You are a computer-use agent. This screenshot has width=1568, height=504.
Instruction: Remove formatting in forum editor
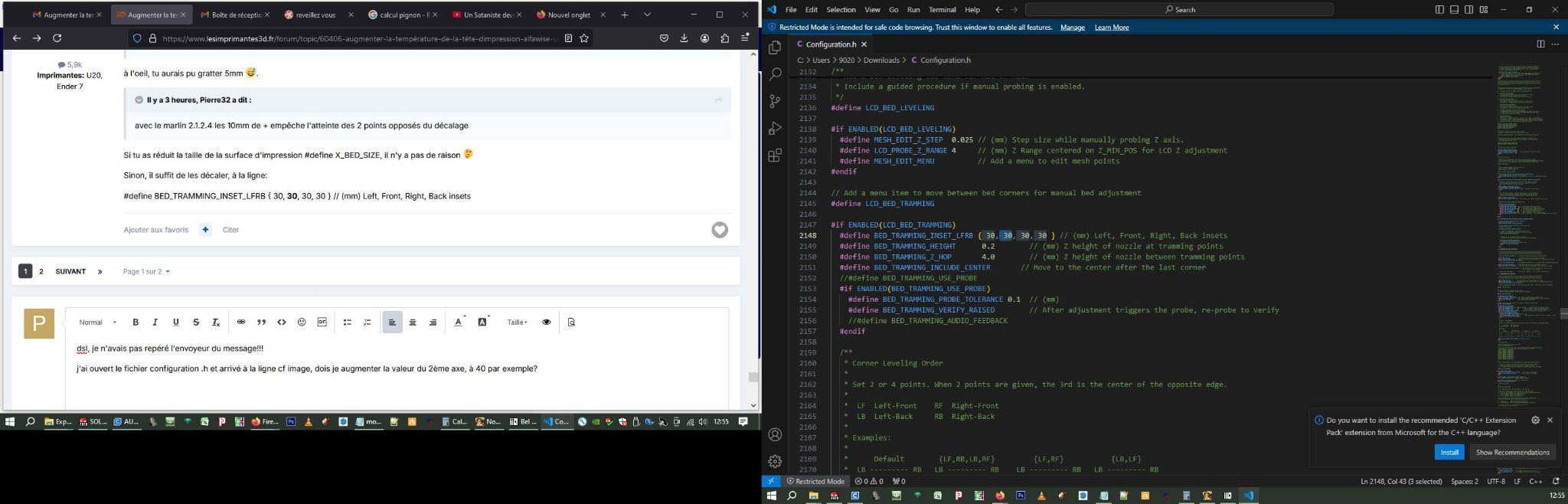[x=216, y=322]
